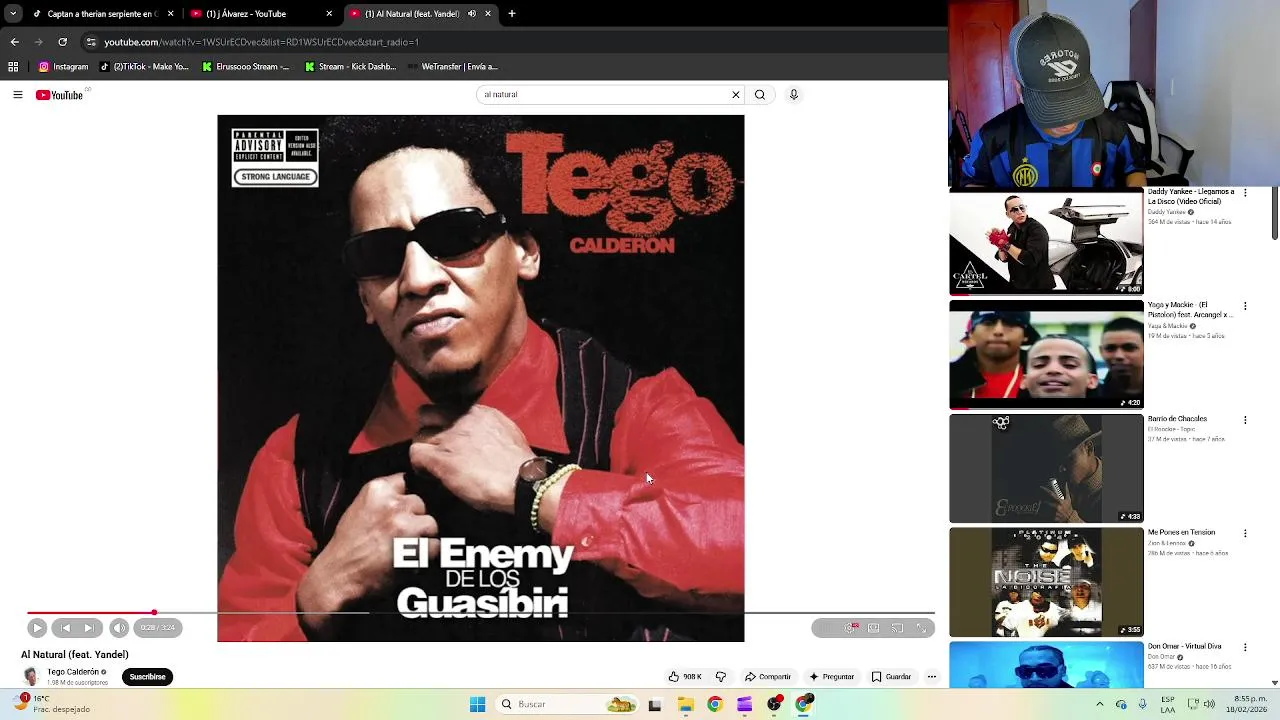Clear the search box with the X
1280x720 pixels.
[x=736, y=95]
